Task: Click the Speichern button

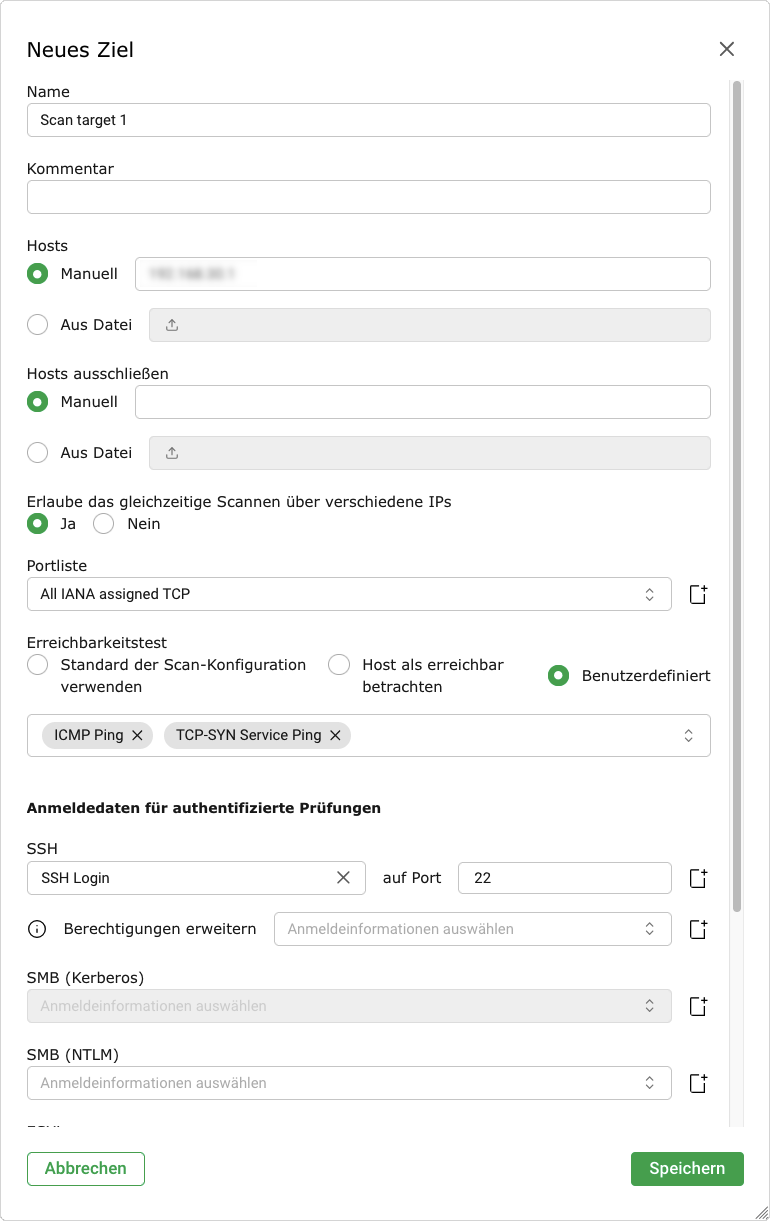Action: point(687,1168)
